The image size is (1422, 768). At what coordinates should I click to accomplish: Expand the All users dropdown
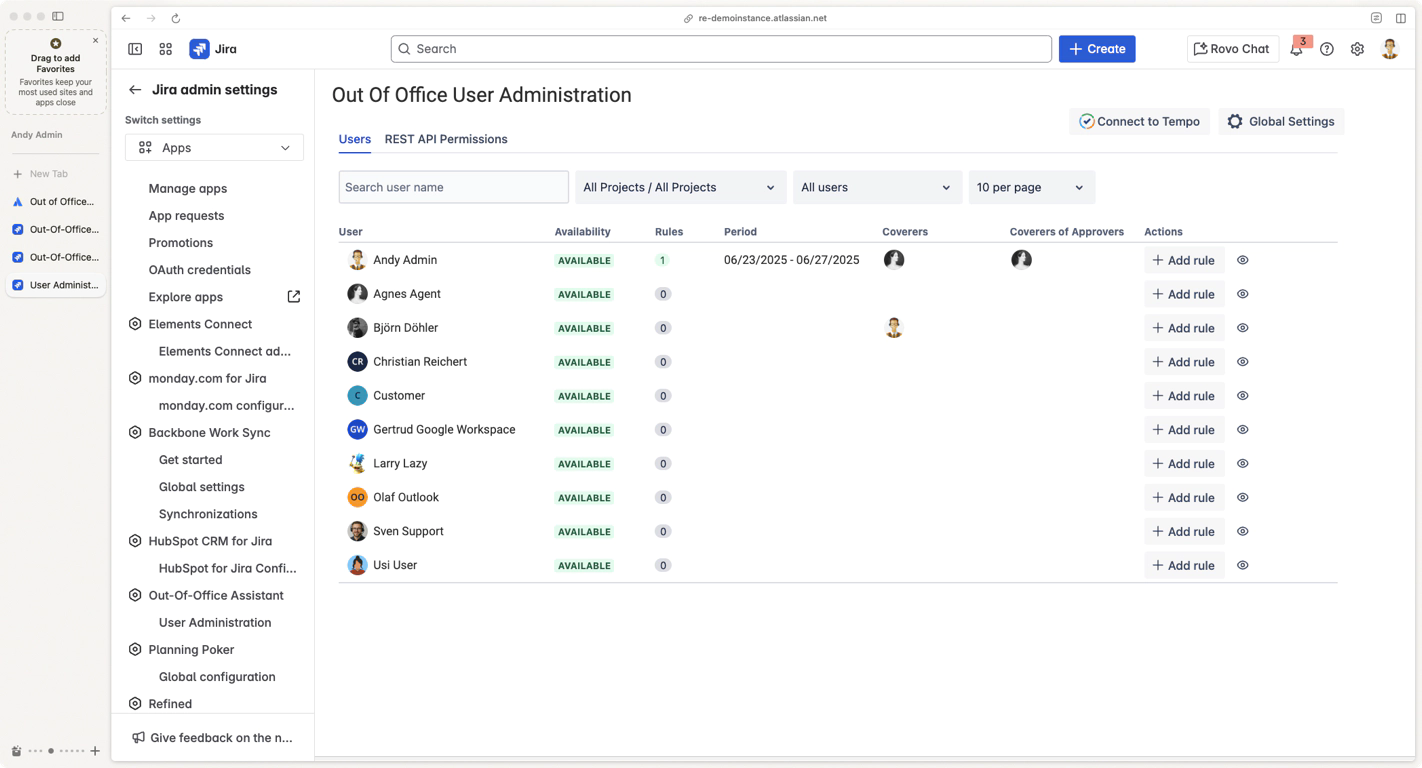tap(876, 187)
